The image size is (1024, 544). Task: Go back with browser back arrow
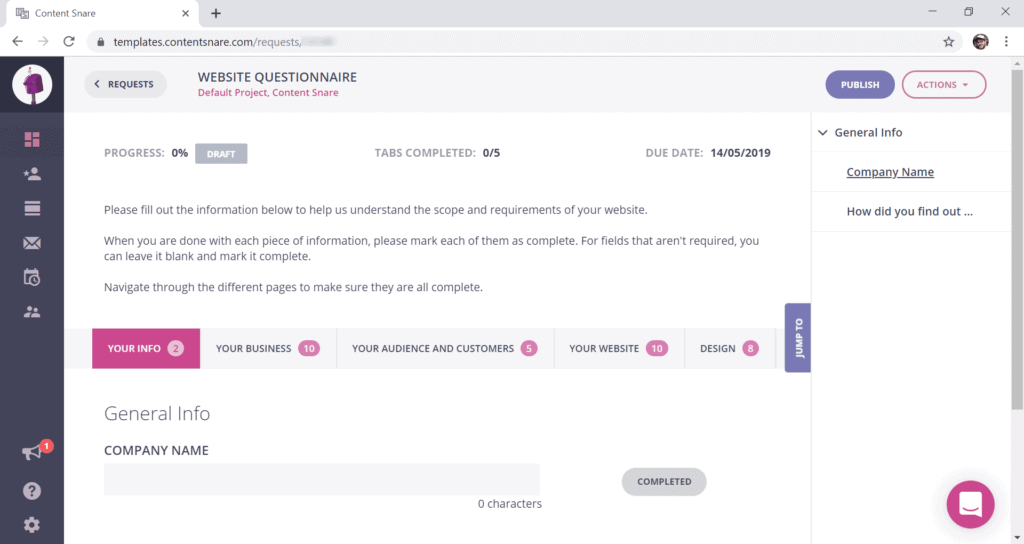(18, 41)
